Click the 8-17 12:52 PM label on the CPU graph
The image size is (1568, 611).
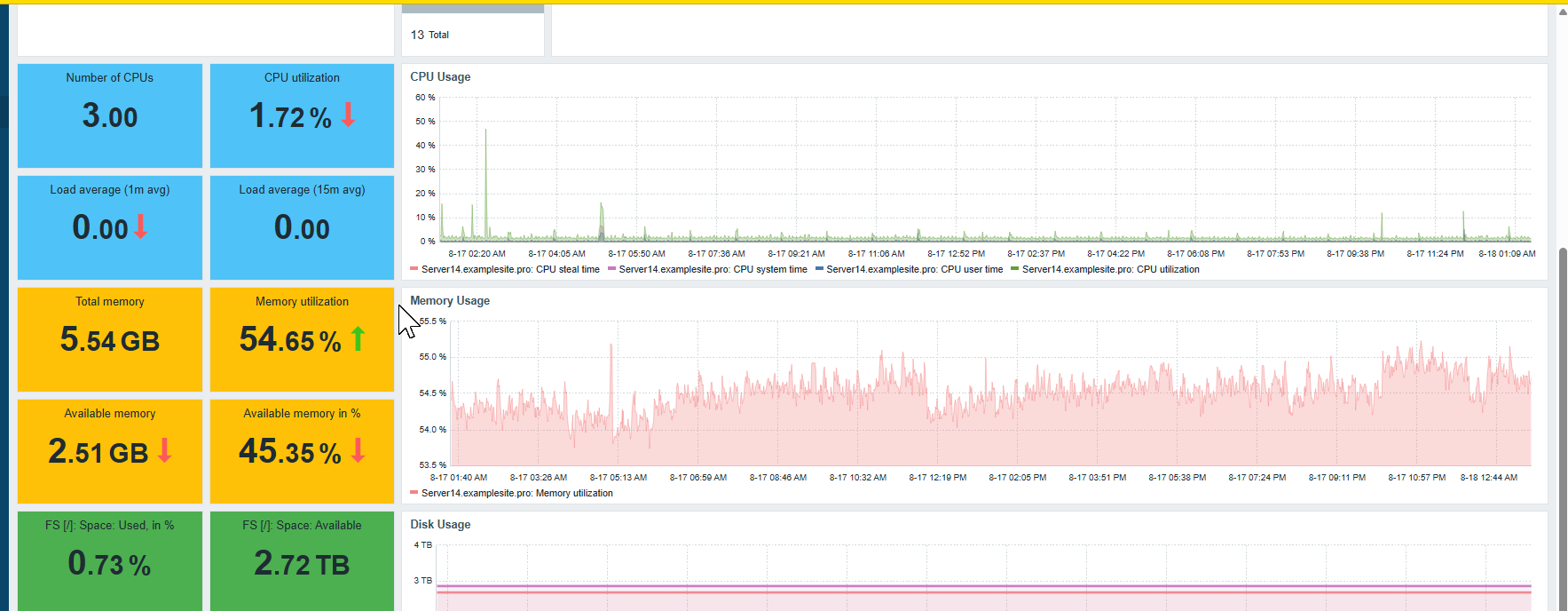click(x=956, y=253)
